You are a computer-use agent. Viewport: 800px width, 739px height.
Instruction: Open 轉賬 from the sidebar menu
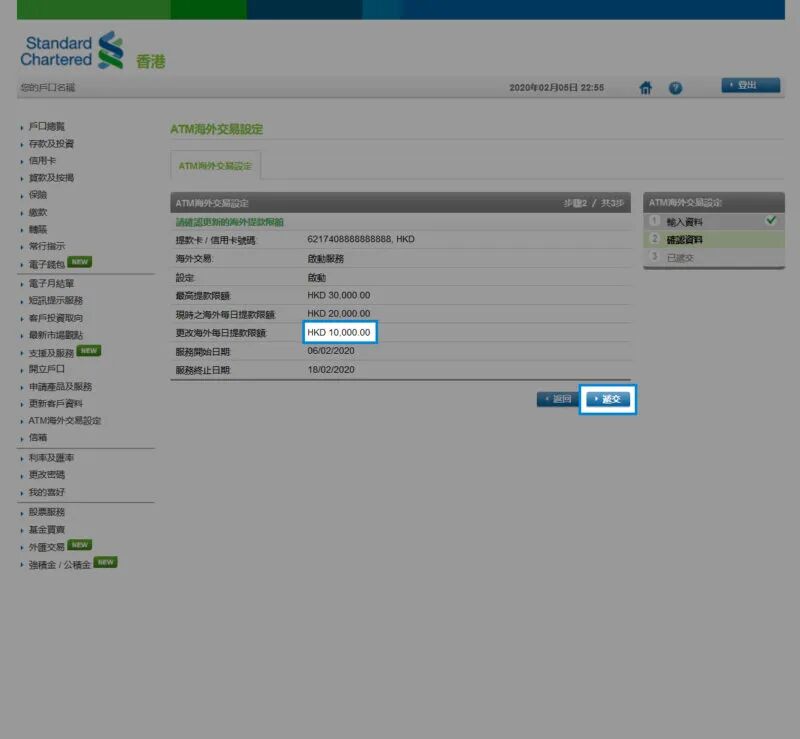tap(38, 229)
